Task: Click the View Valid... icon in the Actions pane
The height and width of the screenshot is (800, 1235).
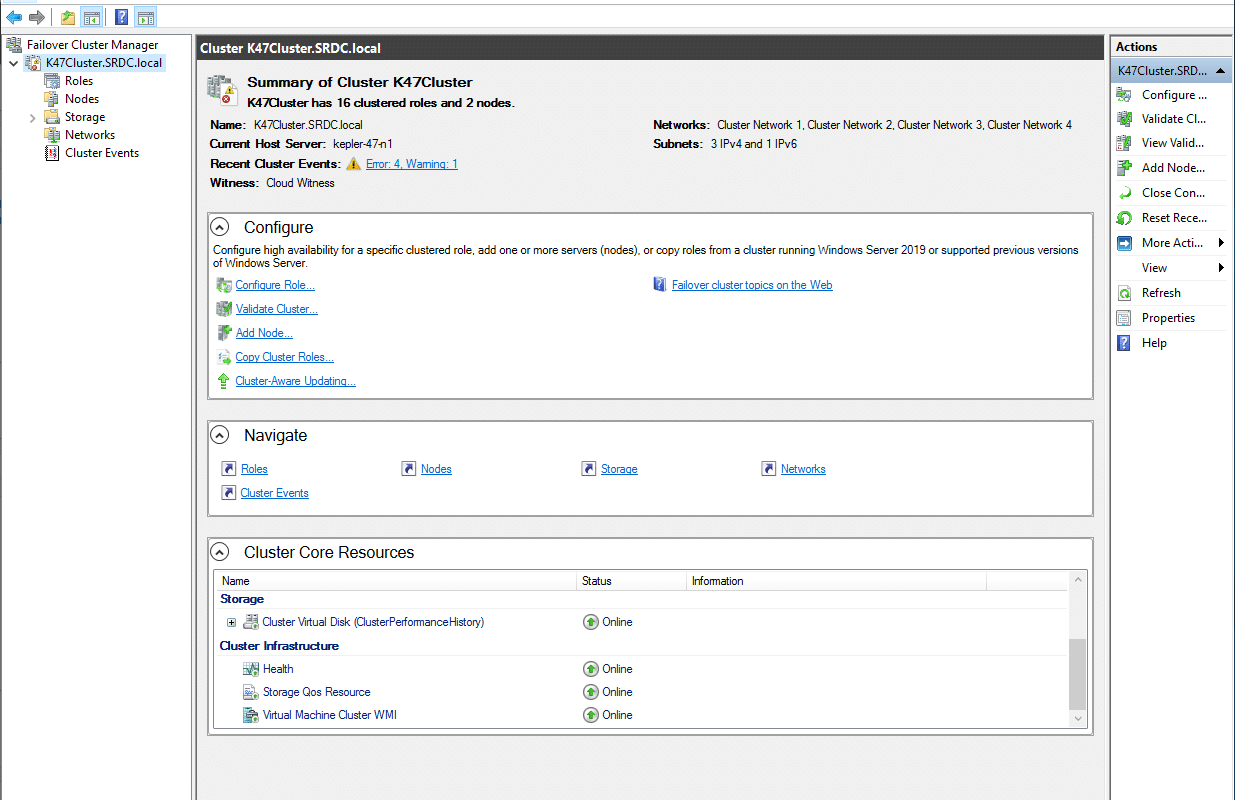Action: tap(1124, 143)
